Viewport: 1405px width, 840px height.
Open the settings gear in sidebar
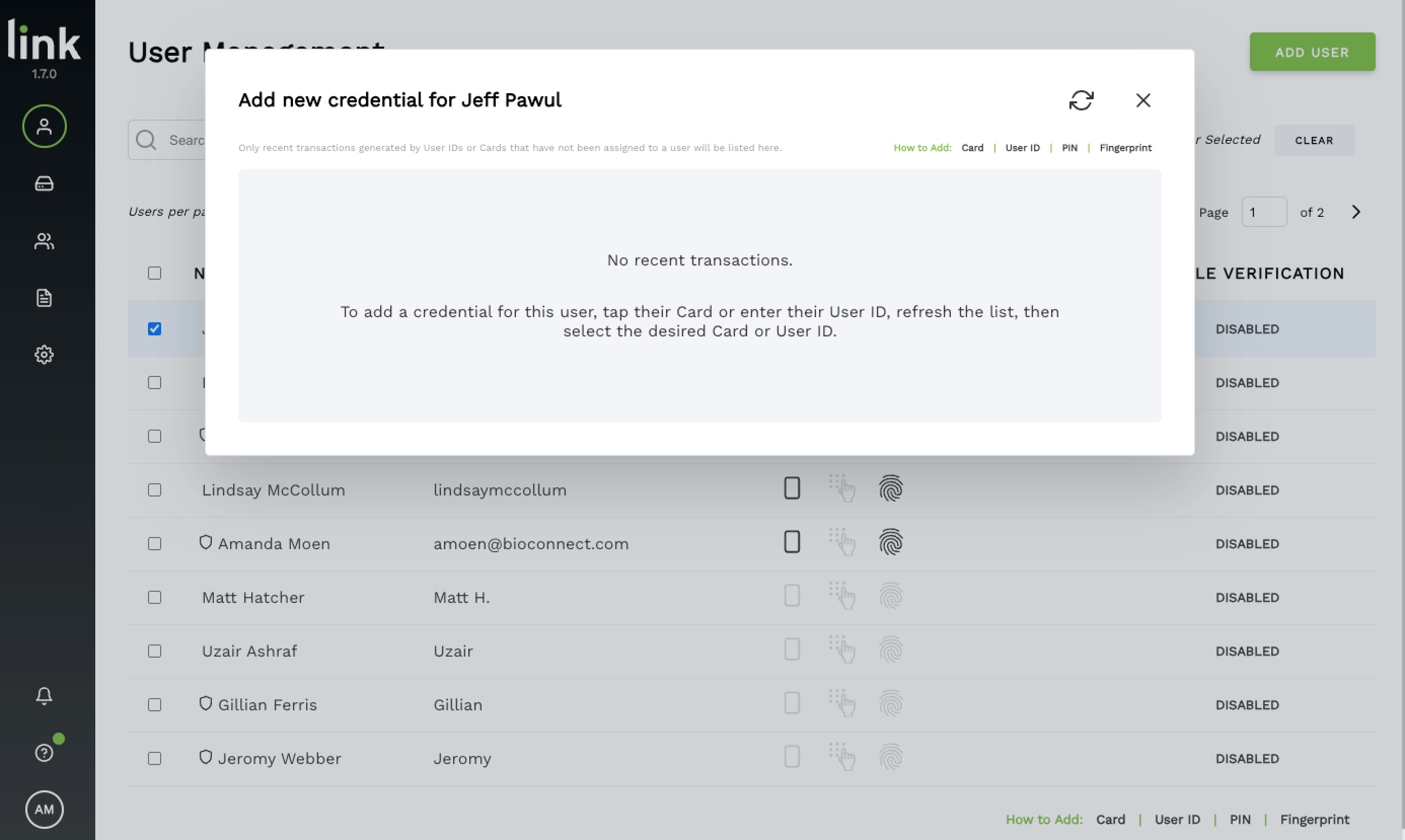coord(44,355)
